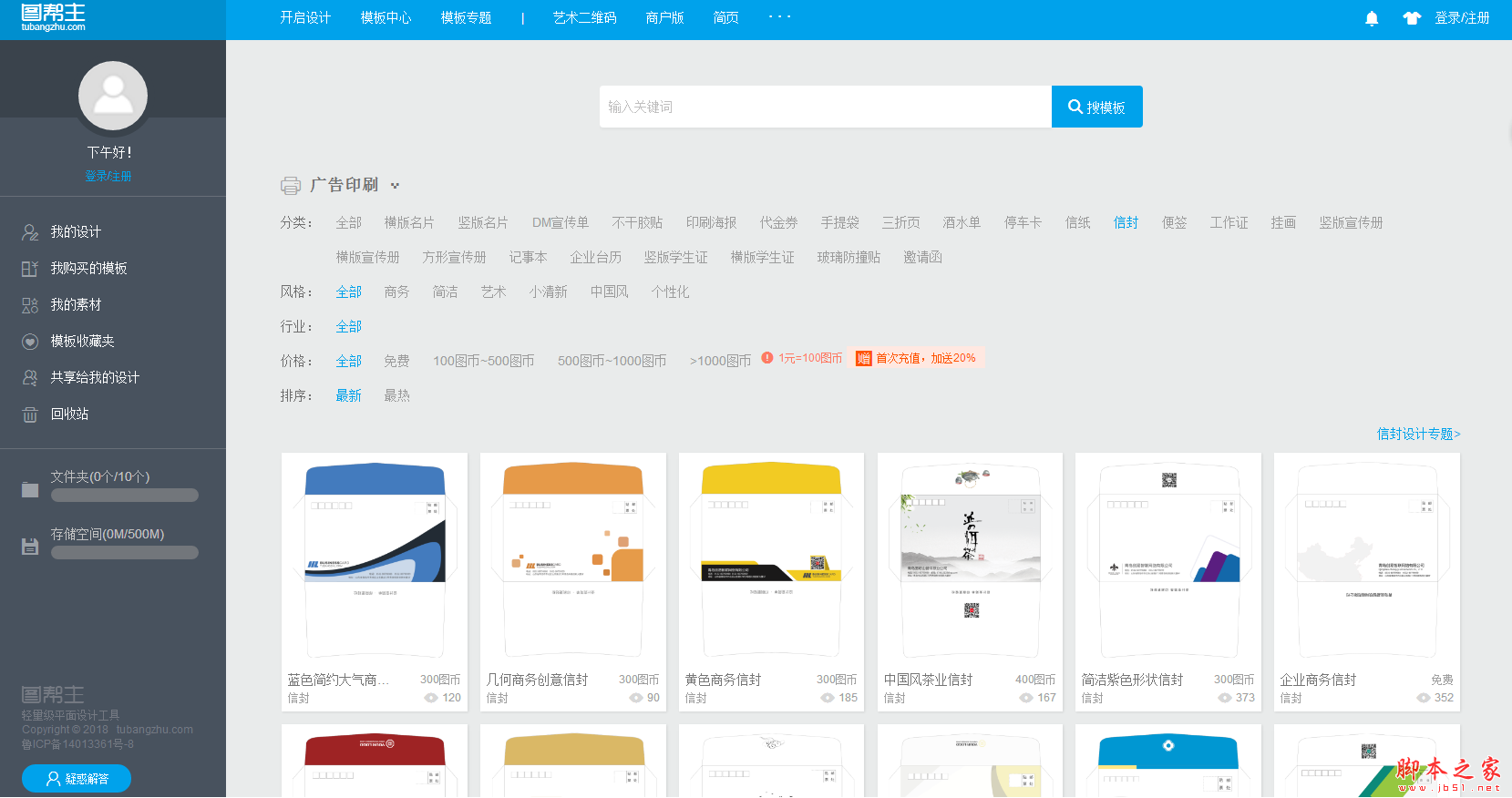Select the 中国风 style filter
Screen dimensions: 1512x798
pos(609,292)
